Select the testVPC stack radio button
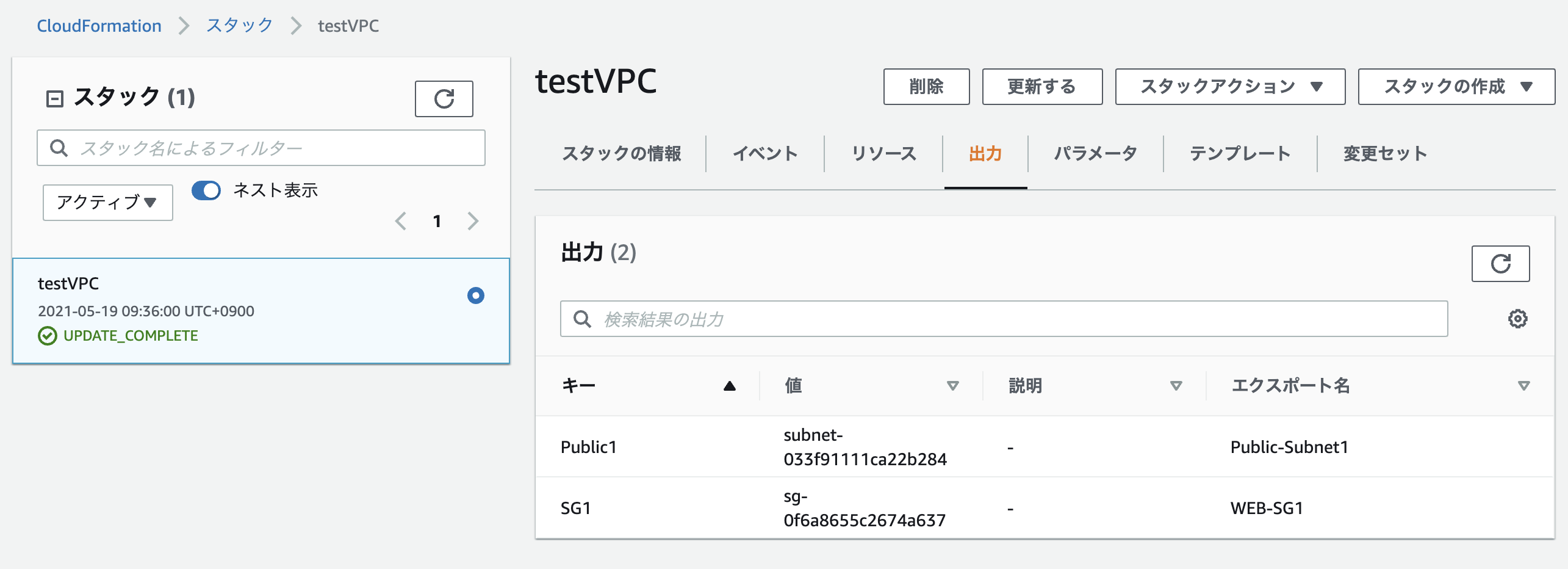Image resolution: width=1568 pixels, height=569 pixels. 475,295
